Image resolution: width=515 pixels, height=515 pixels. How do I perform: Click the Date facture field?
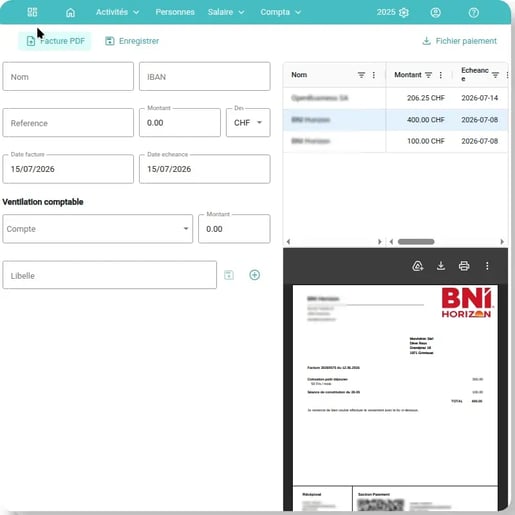pos(68,169)
